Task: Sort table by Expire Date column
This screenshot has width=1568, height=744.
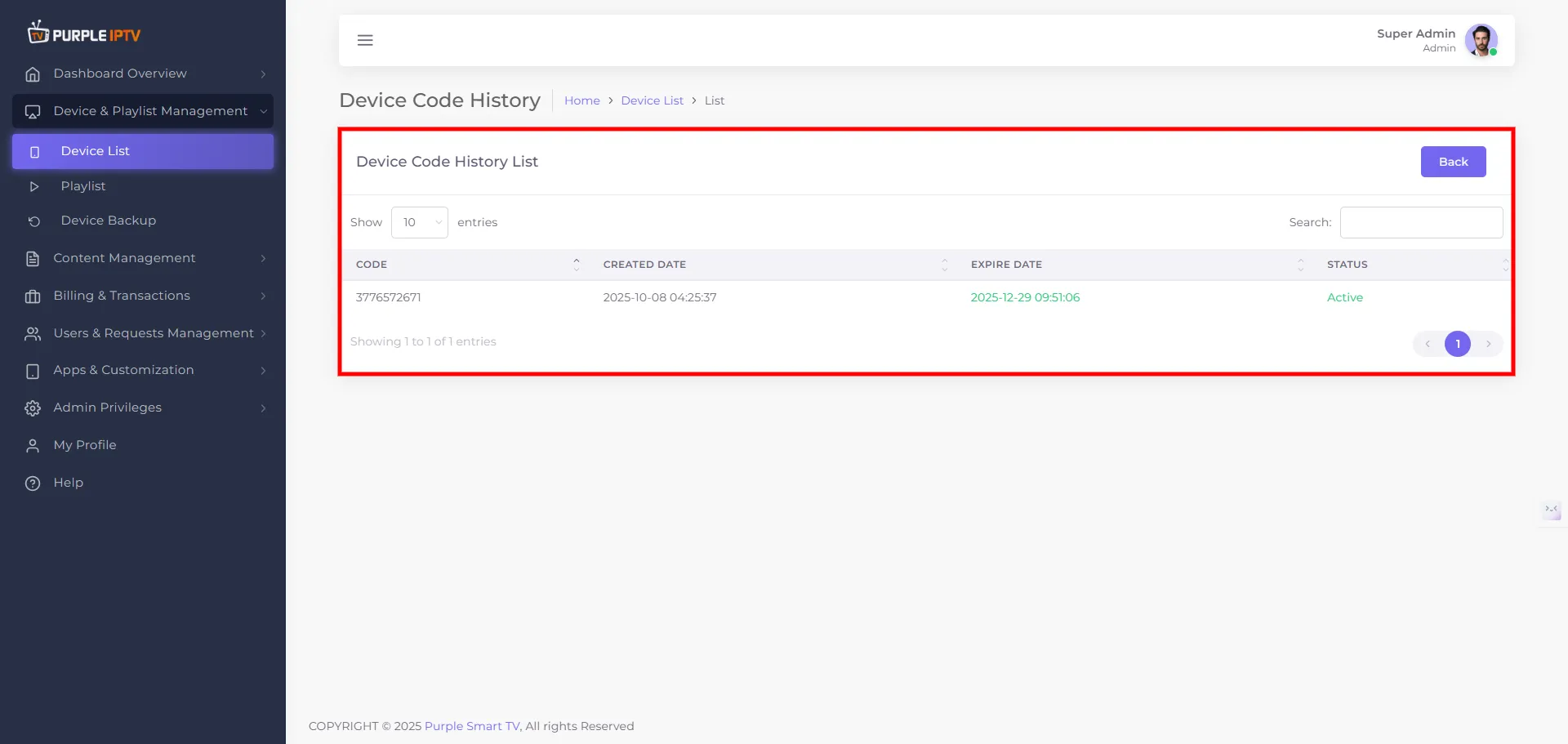Action: point(1135,265)
